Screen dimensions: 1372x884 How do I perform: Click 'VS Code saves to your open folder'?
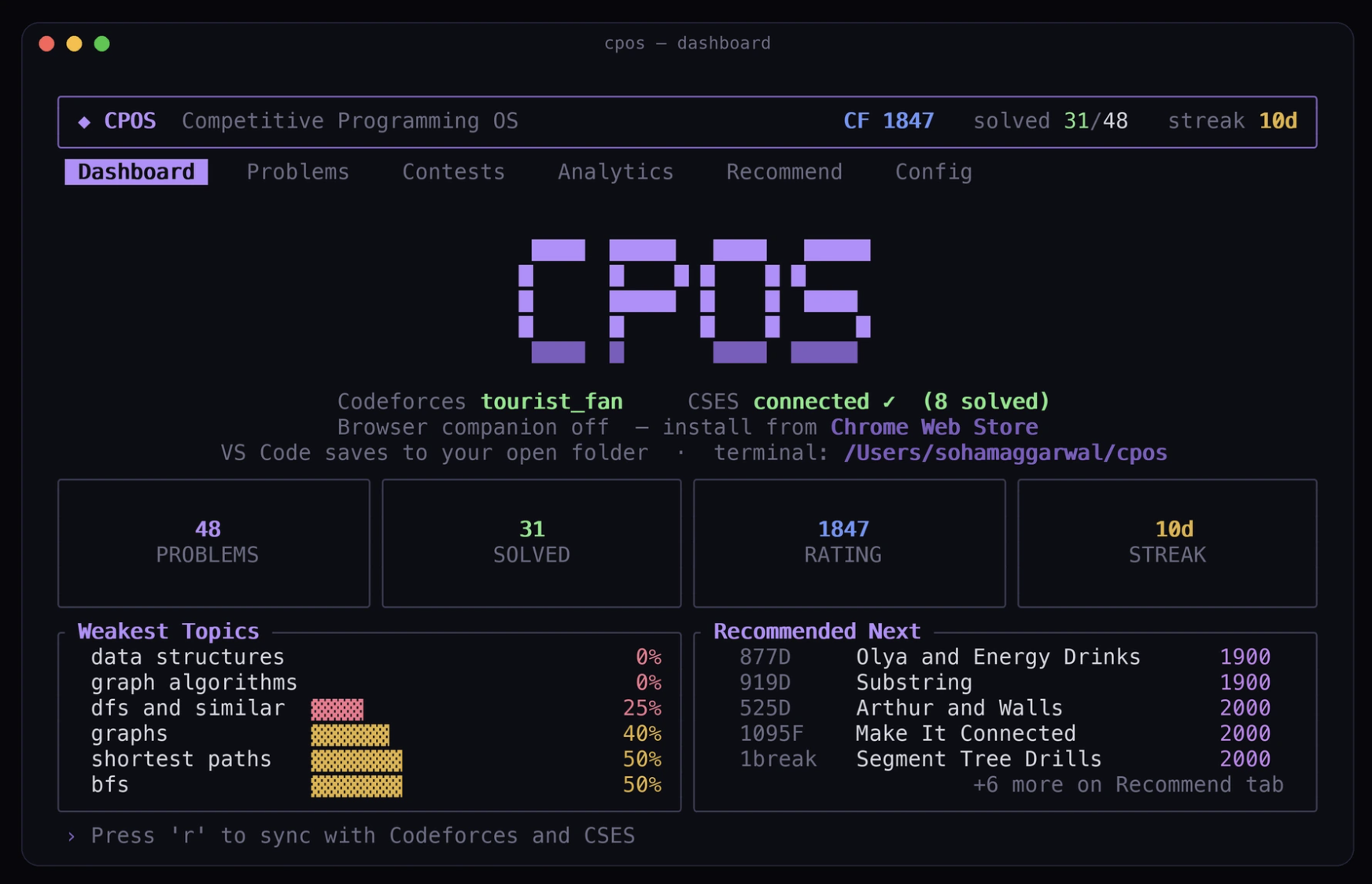[x=434, y=453]
